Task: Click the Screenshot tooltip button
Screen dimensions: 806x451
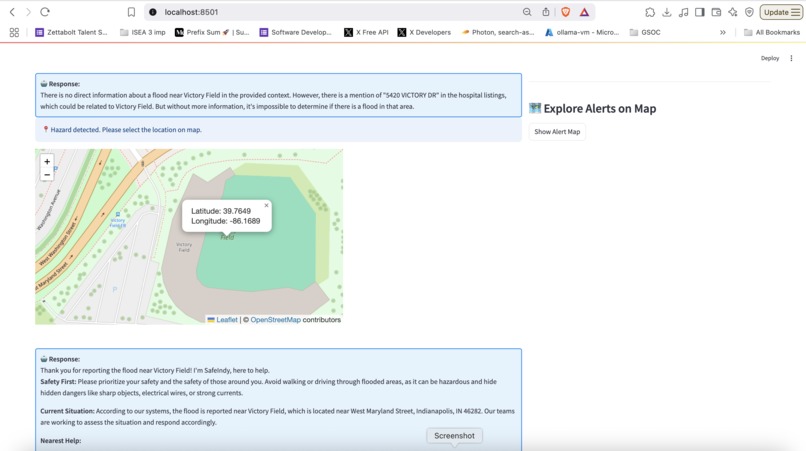Action: click(x=454, y=436)
